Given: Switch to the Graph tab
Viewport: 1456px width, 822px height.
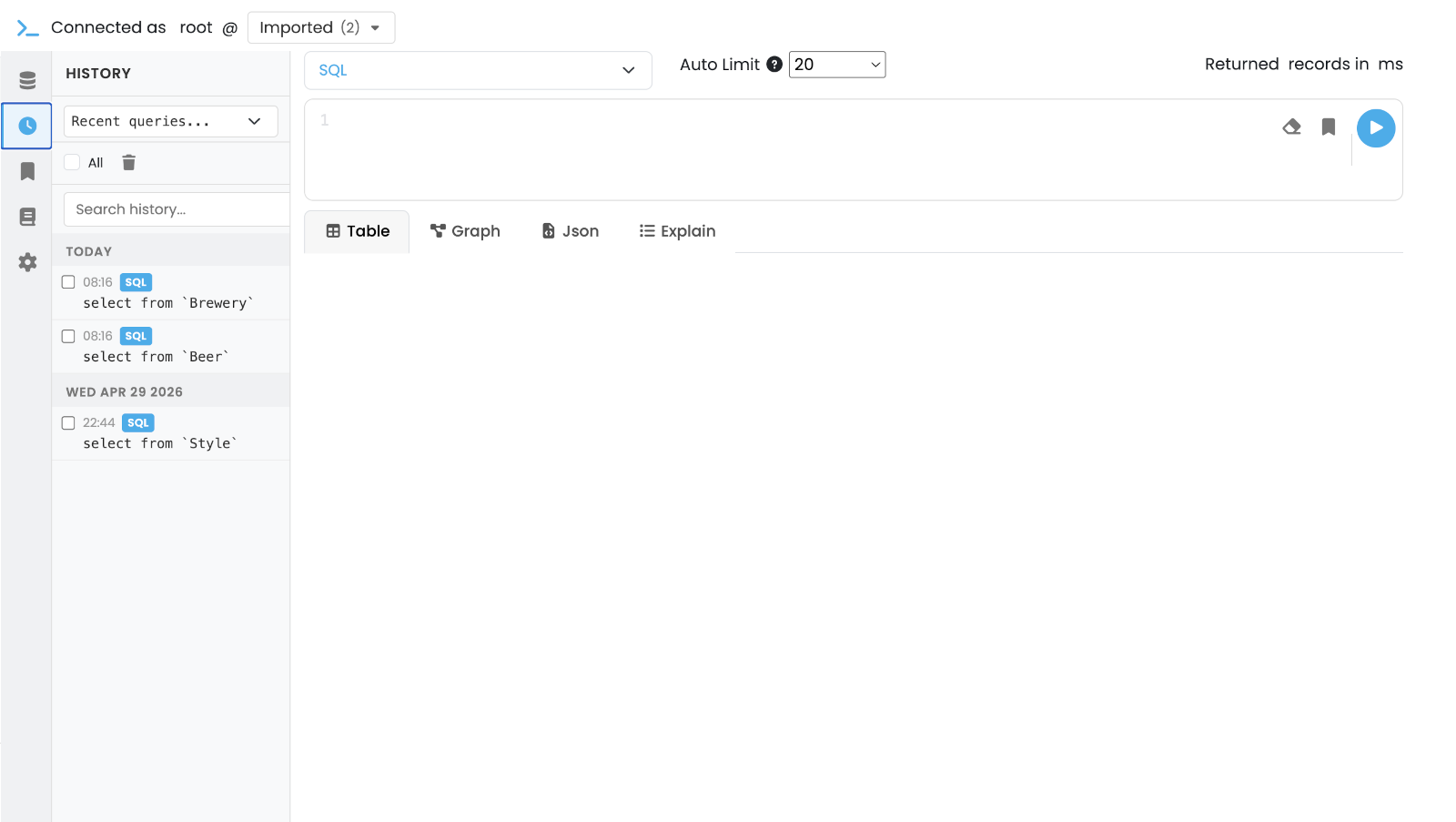Looking at the screenshot, I should pyautogui.click(x=465, y=231).
